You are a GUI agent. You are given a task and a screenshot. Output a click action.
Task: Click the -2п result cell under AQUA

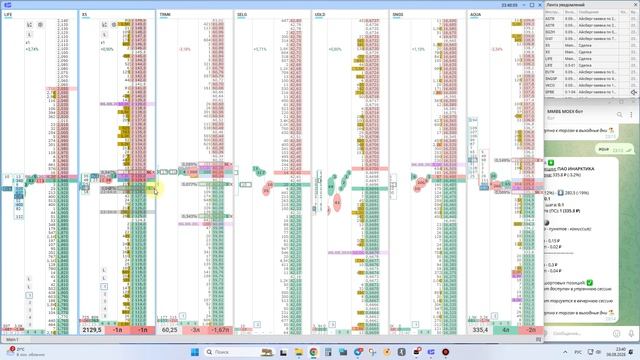pyautogui.click(x=531, y=330)
